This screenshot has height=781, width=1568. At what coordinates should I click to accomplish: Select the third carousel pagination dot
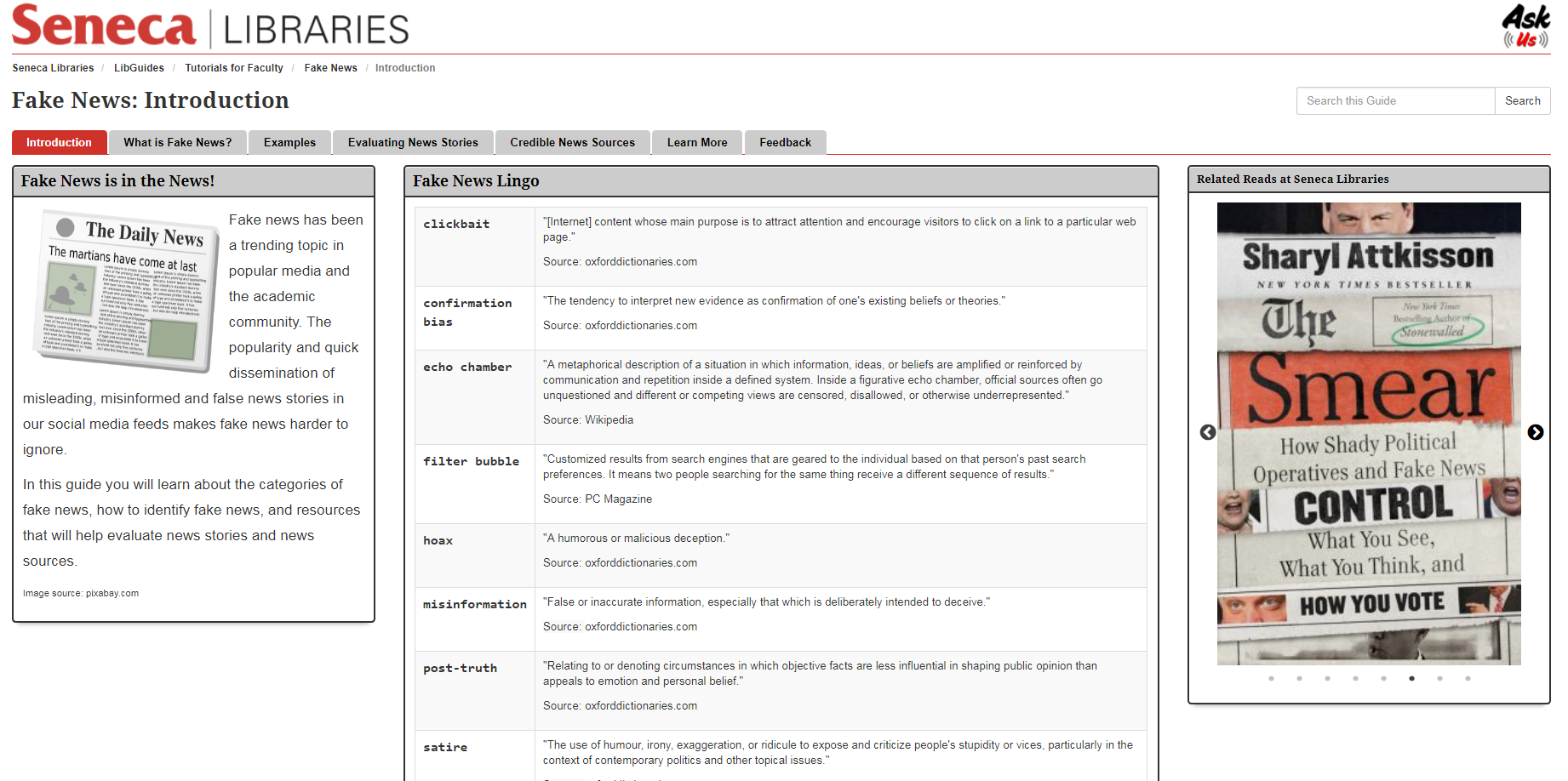[1327, 678]
